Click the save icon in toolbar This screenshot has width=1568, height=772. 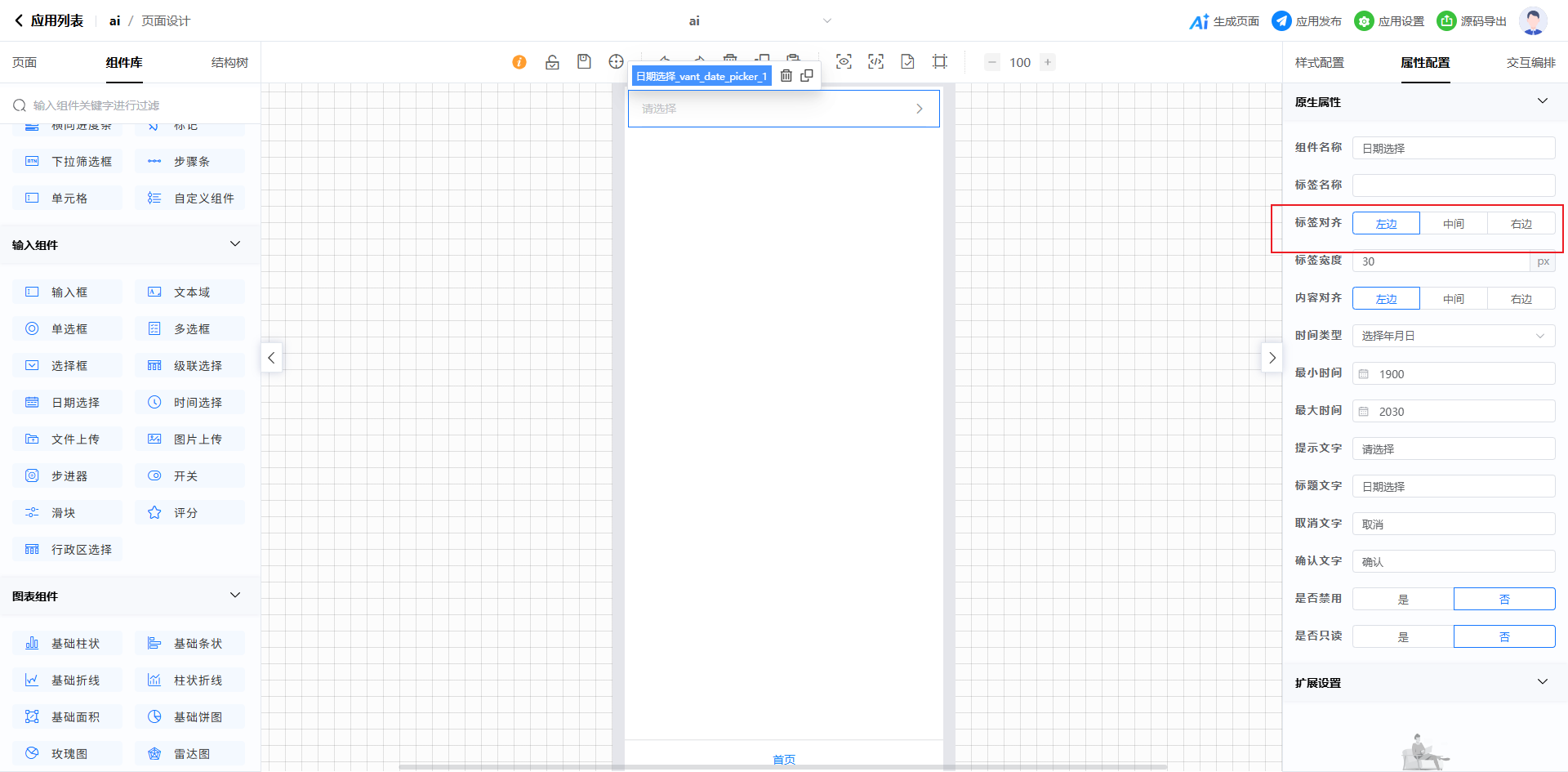click(584, 62)
